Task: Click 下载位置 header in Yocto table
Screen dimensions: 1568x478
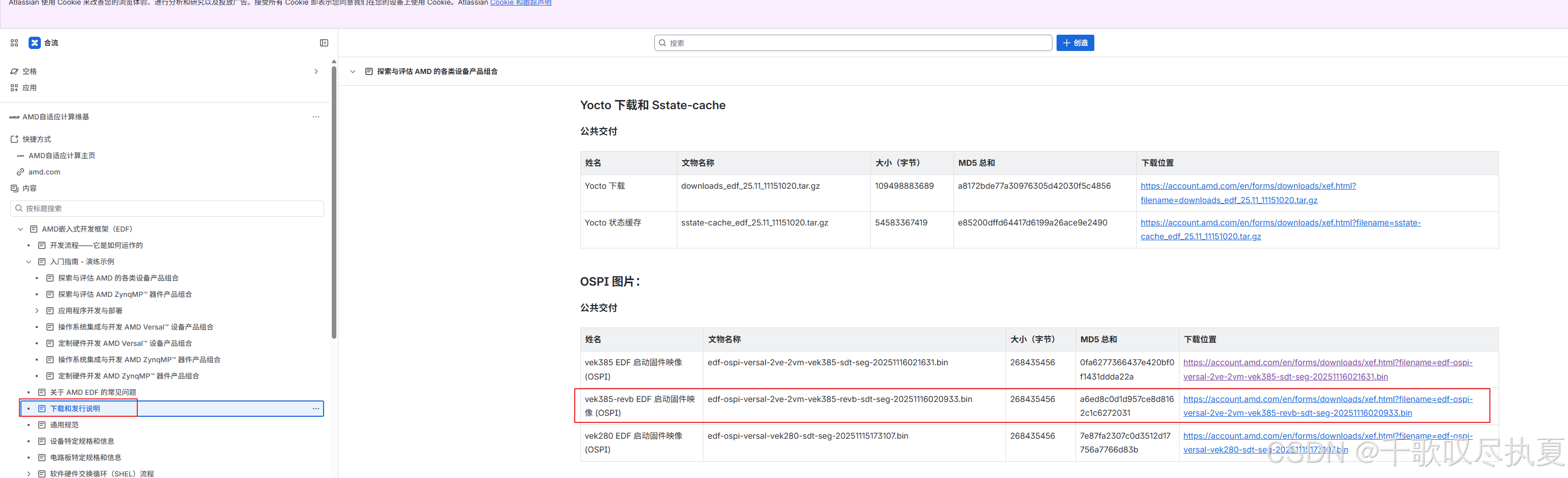Action: pyautogui.click(x=1157, y=163)
